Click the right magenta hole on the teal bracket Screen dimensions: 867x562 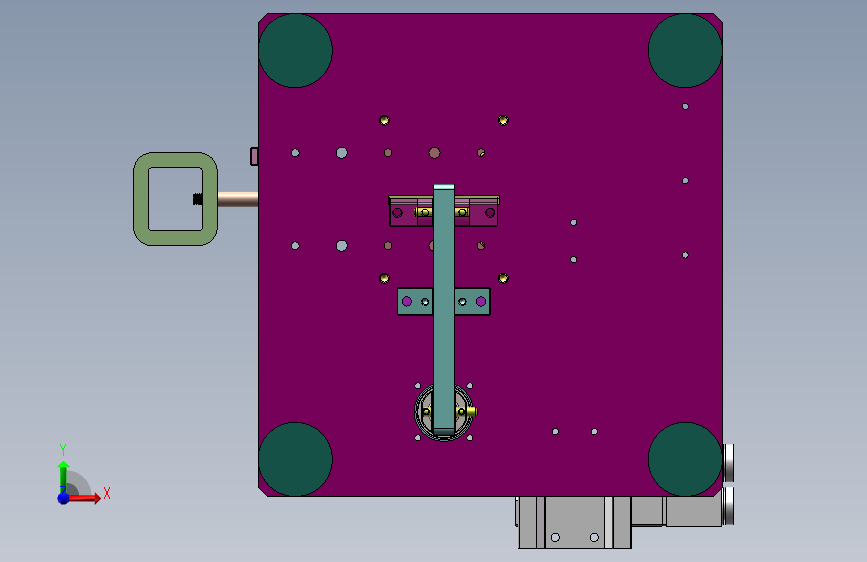click(481, 301)
